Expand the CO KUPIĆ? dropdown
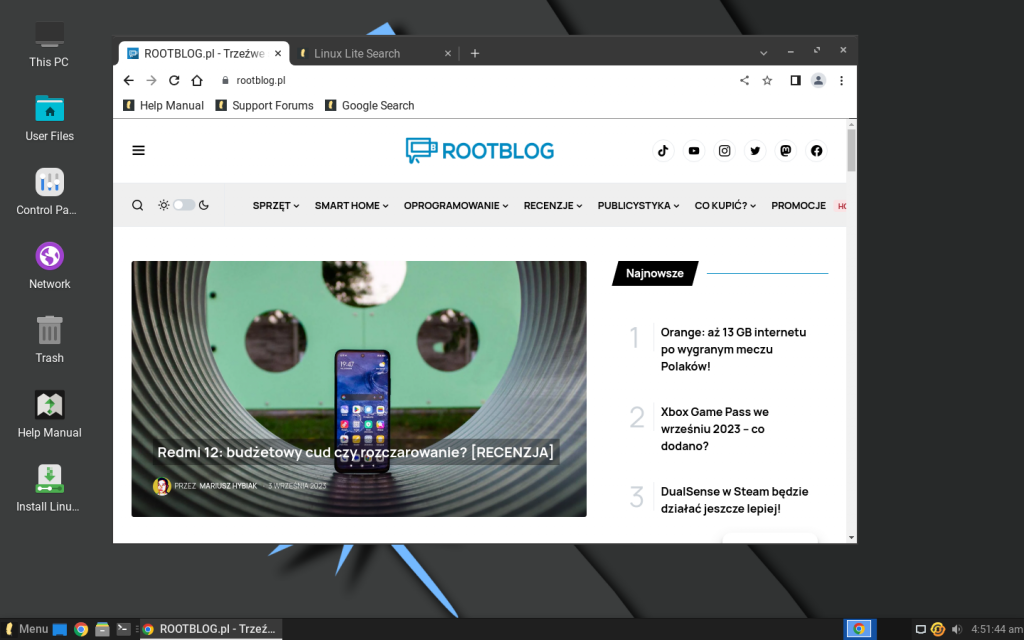The height and width of the screenshot is (640, 1024). coord(723,205)
